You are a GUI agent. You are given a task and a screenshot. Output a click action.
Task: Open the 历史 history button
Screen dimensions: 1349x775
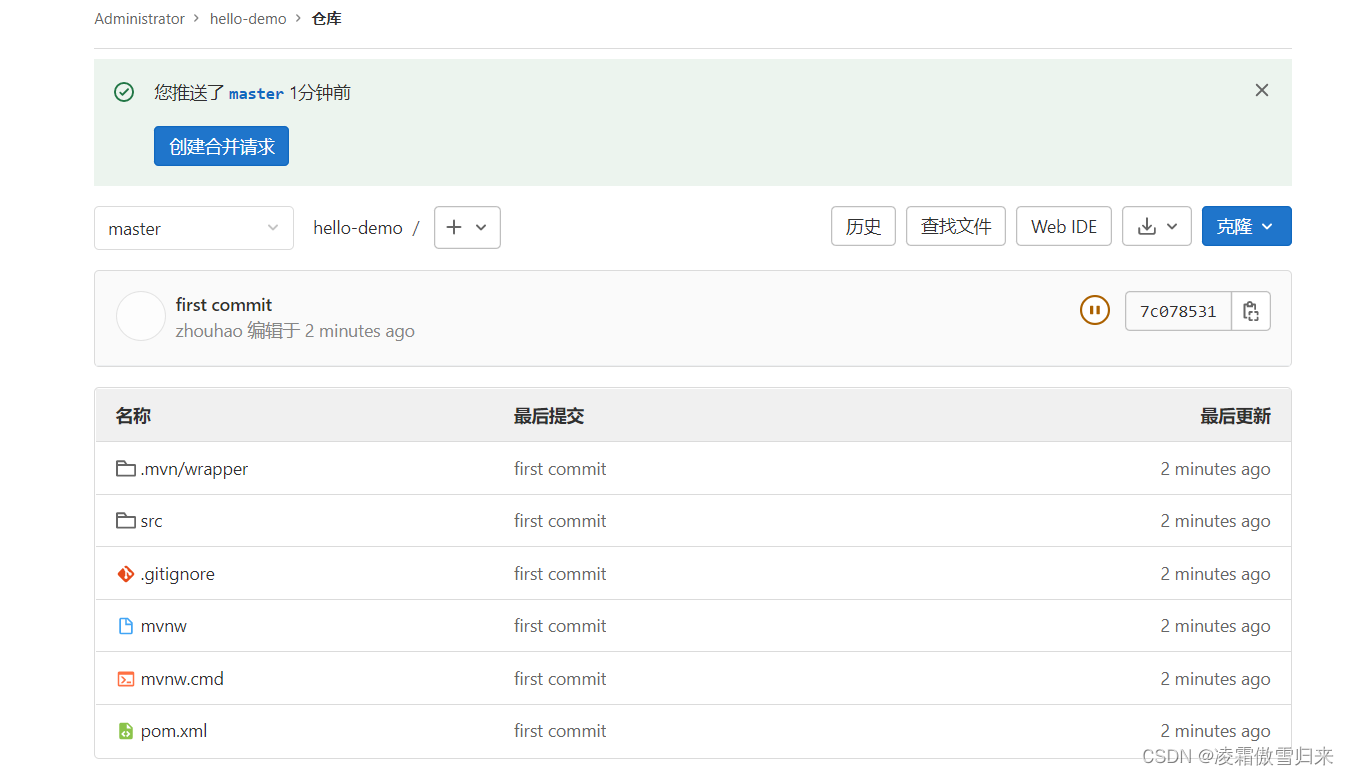863,226
